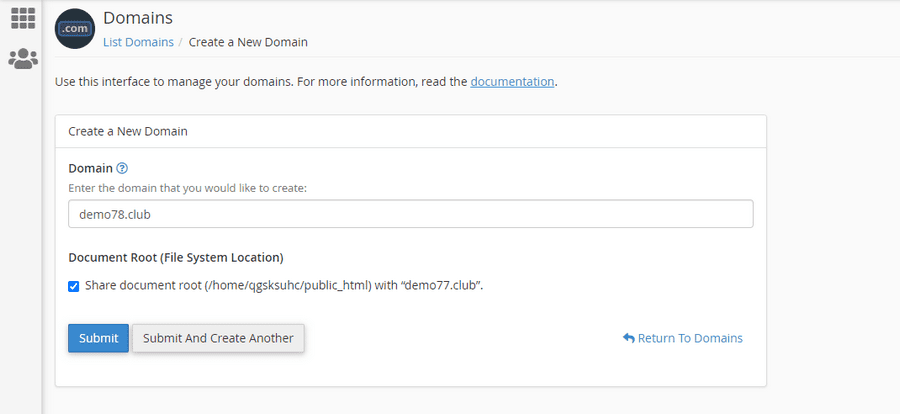Click the Document Root (File System Location) label
The width and height of the screenshot is (900, 414).
(x=176, y=258)
